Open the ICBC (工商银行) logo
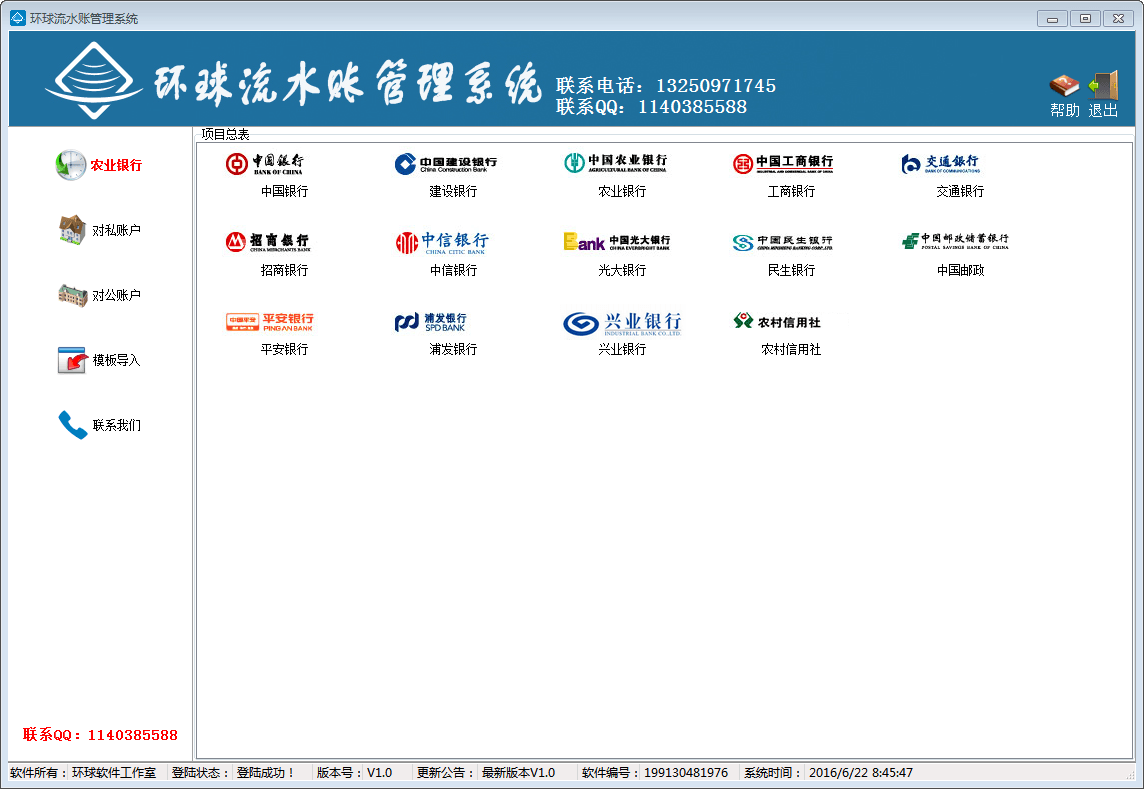Image resolution: width=1144 pixels, height=789 pixels. coord(783,164)
